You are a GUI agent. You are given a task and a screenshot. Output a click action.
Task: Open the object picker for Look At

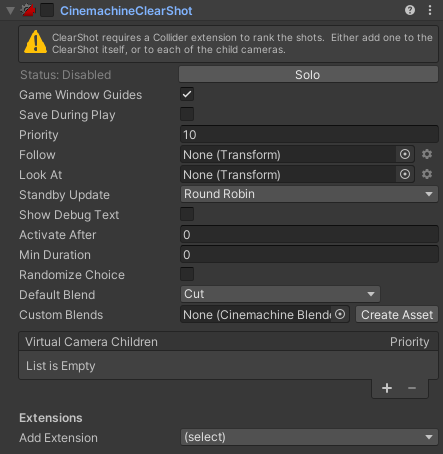pyautogui.click(x=405, y=174)
